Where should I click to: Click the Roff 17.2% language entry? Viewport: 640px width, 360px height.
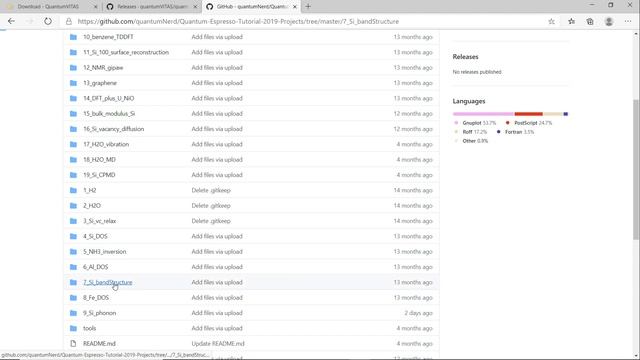471,132
